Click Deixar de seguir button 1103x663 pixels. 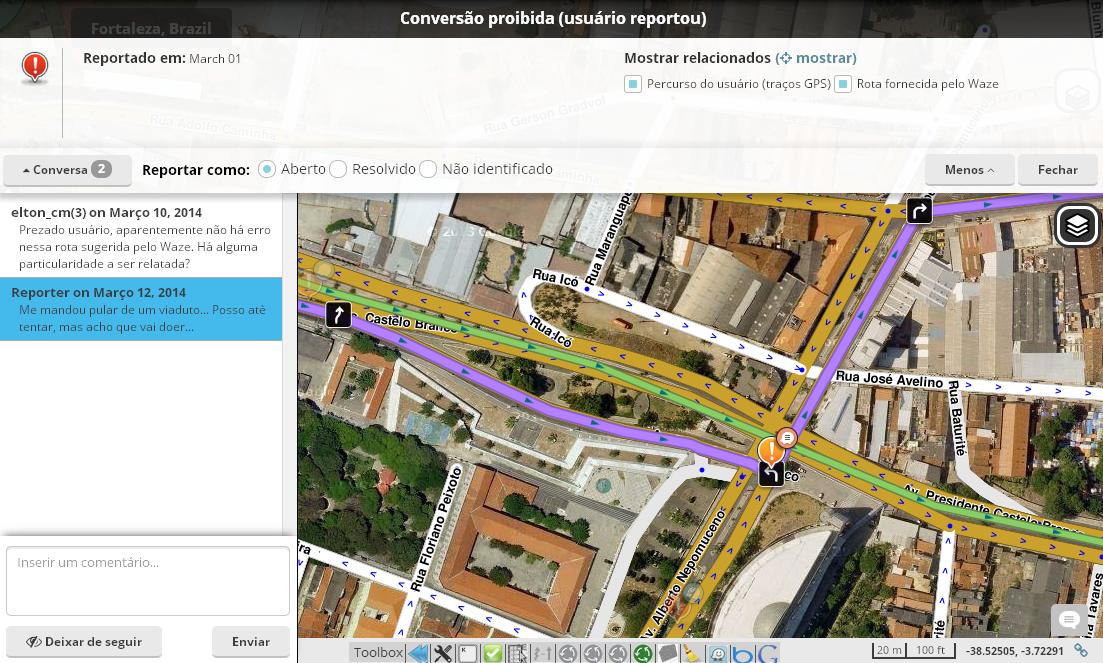click(84, 642)
